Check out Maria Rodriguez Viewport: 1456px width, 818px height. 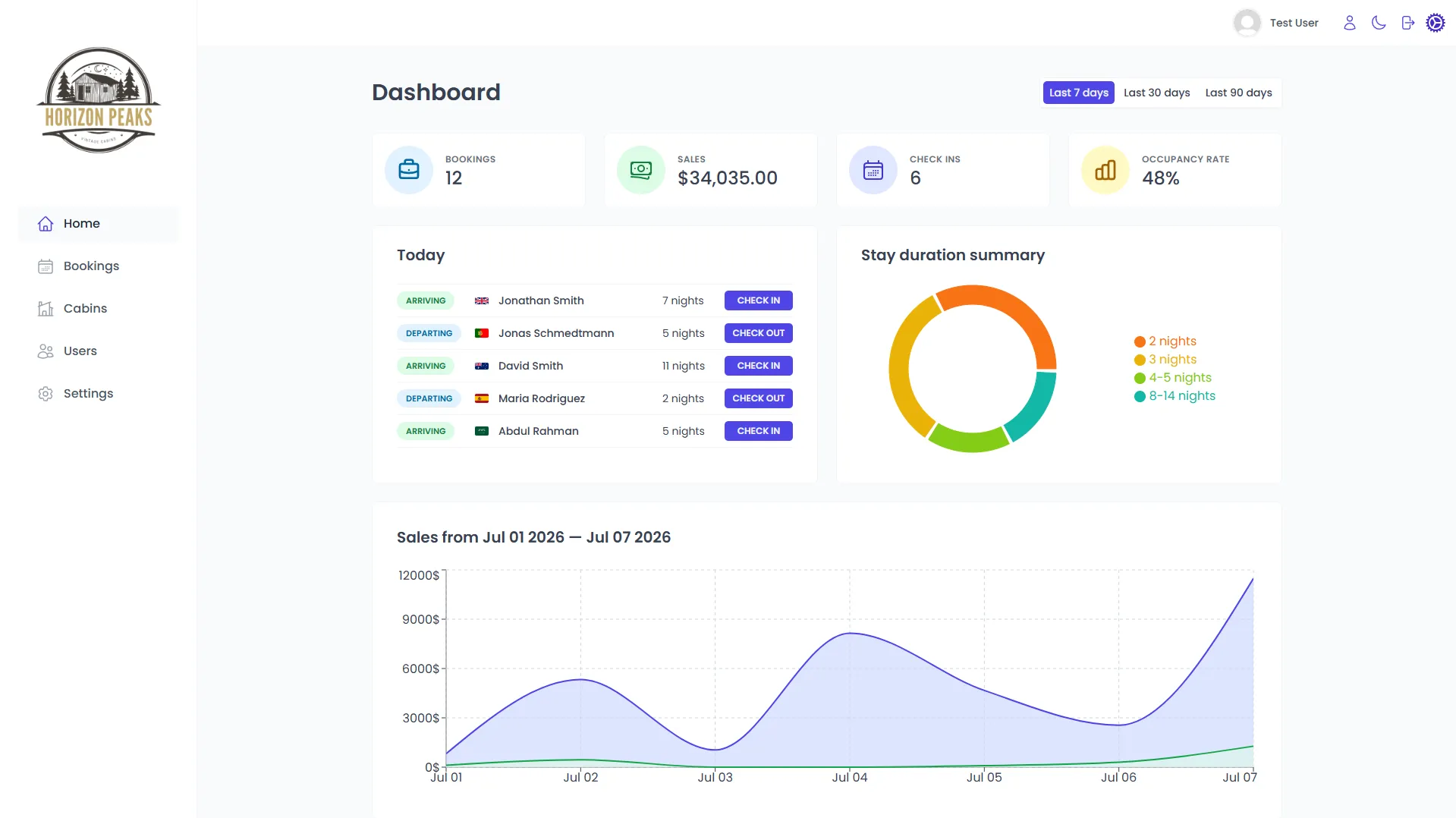[x=758, y=398]
